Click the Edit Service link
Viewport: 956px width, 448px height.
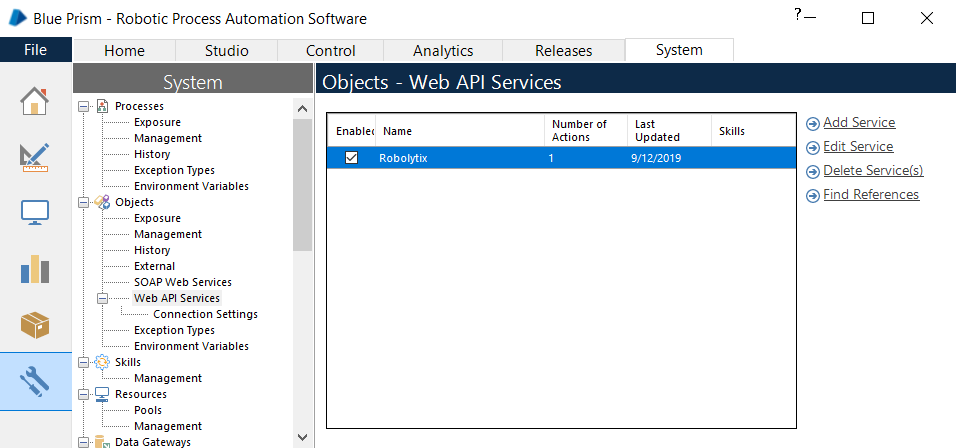[x=858, y=146]
